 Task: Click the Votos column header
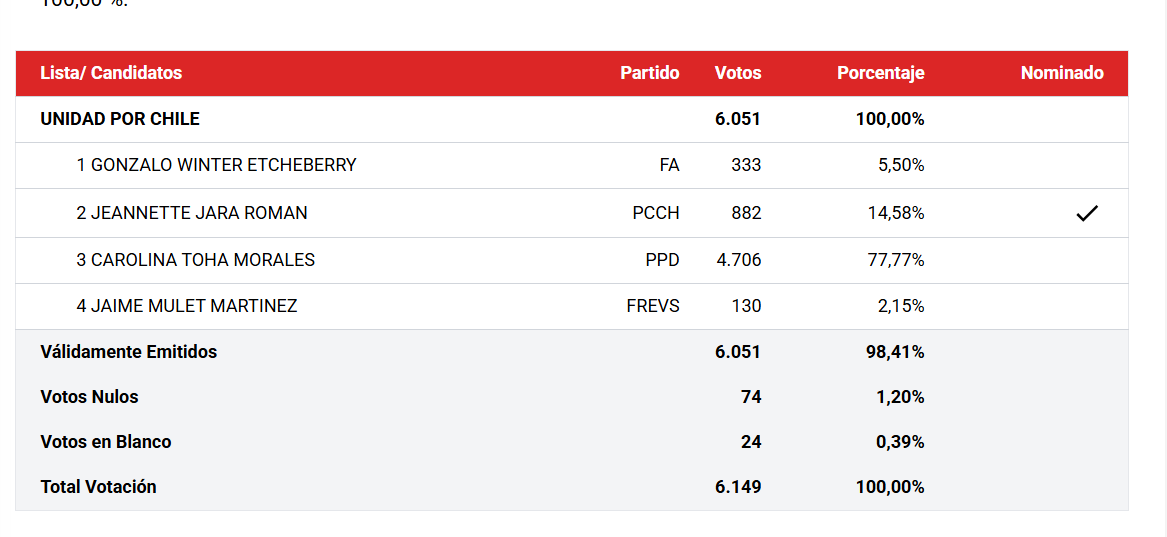[738, 73]
